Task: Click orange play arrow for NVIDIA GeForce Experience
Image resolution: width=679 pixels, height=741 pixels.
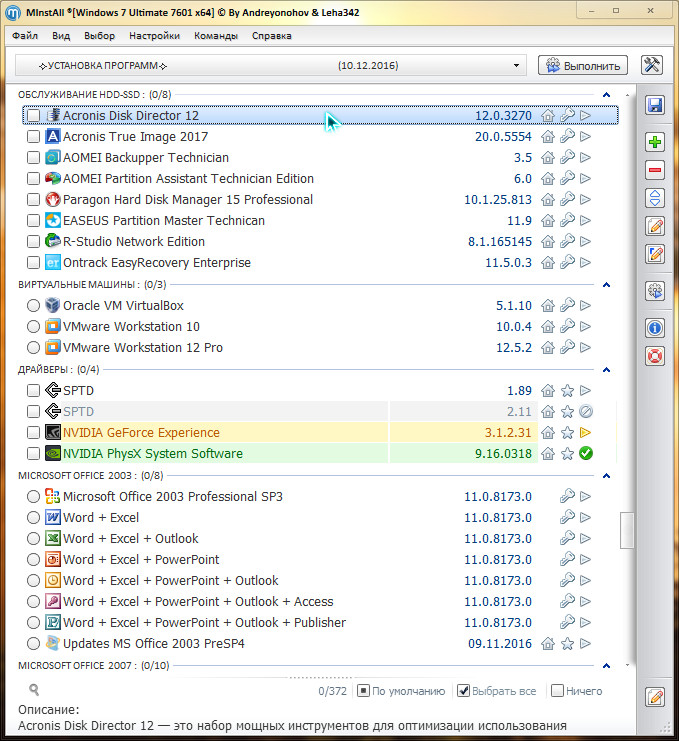Action: click(585, 432)
